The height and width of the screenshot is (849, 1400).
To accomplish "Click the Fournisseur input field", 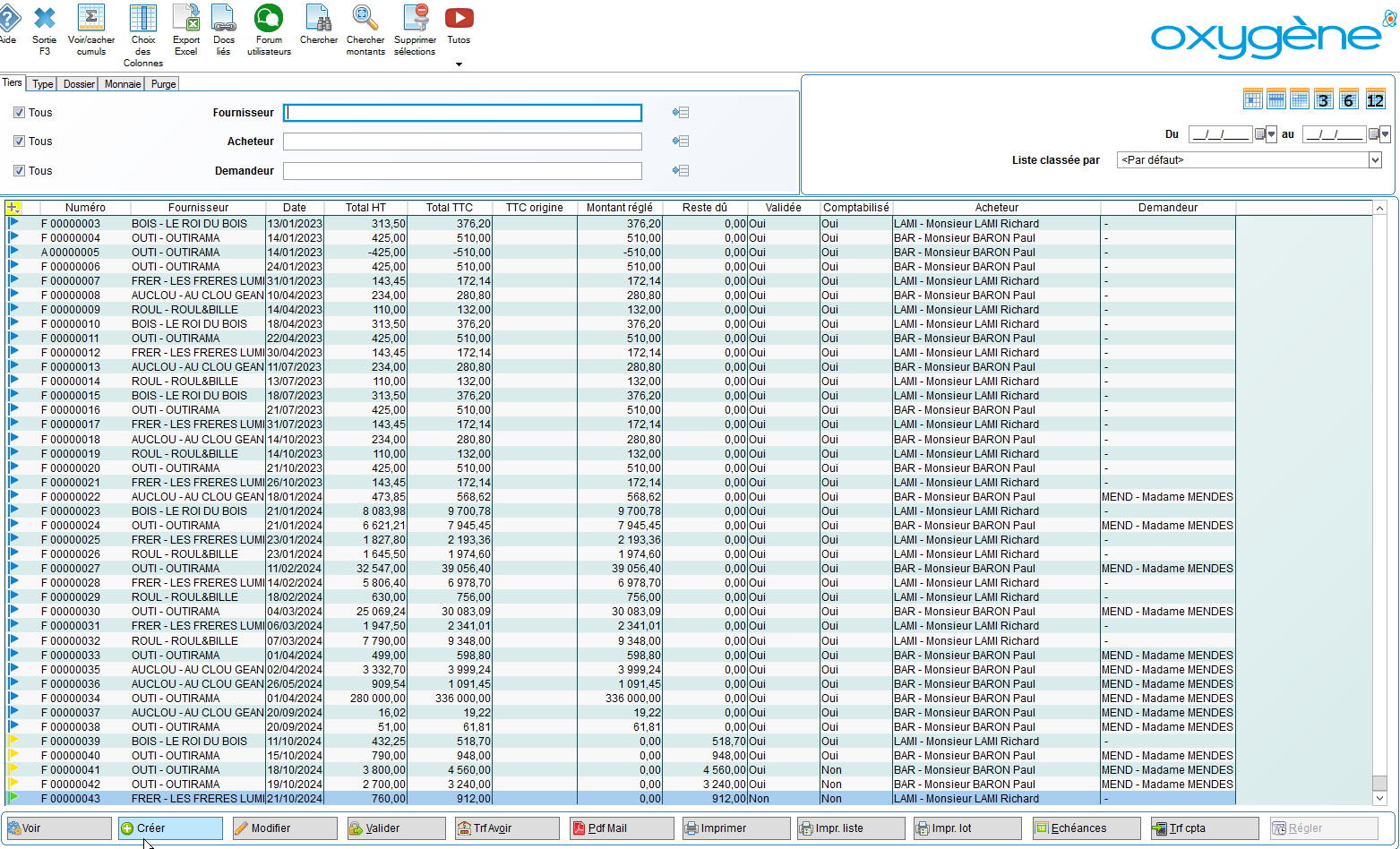I will [x=462, y=113].
